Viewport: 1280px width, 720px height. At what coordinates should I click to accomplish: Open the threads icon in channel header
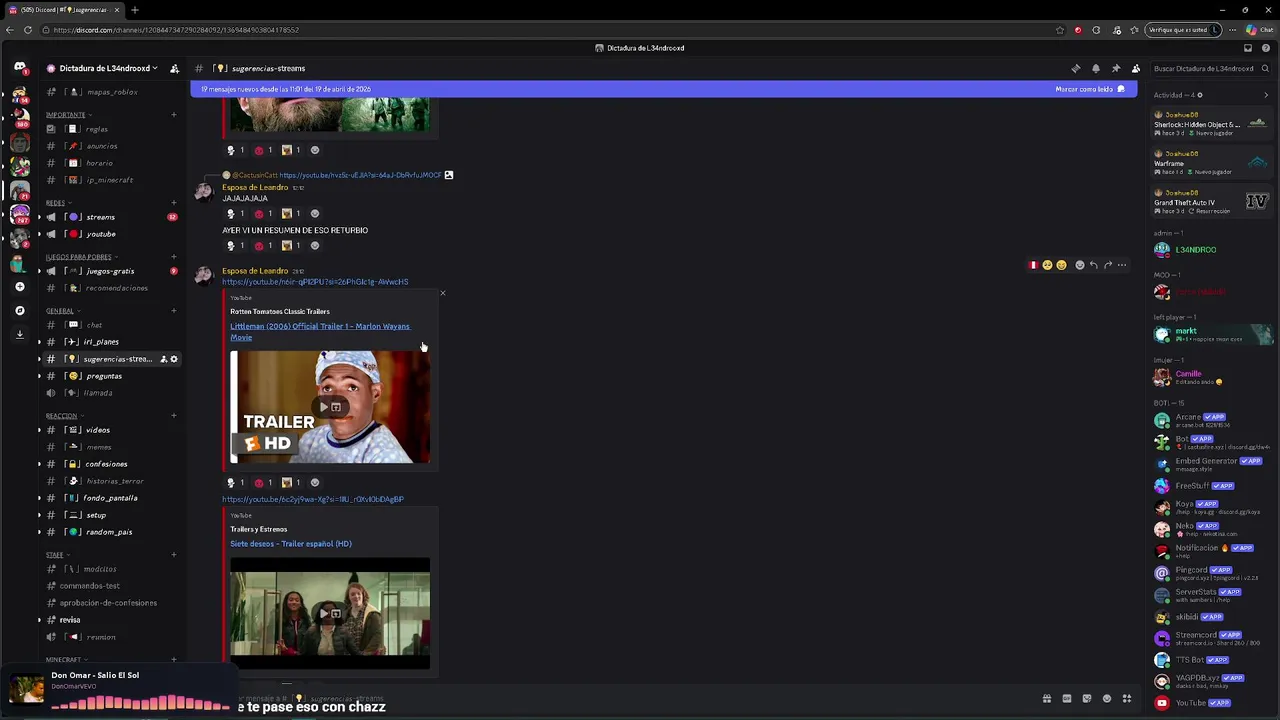pos(1076,69)
